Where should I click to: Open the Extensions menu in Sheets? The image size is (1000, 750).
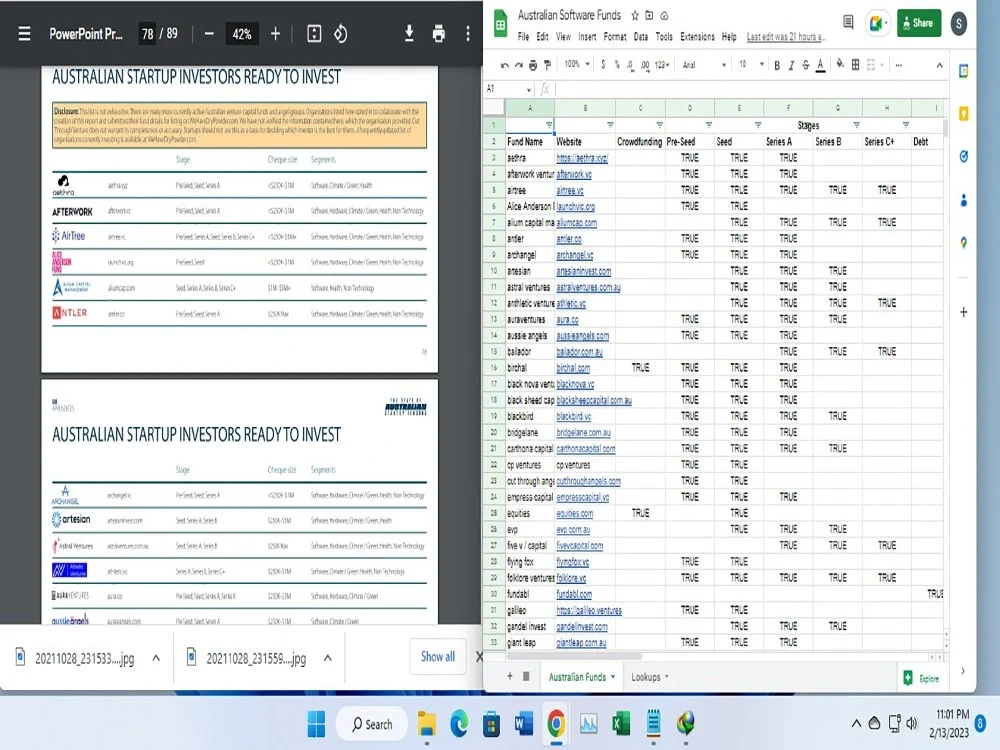pos(697,37)
